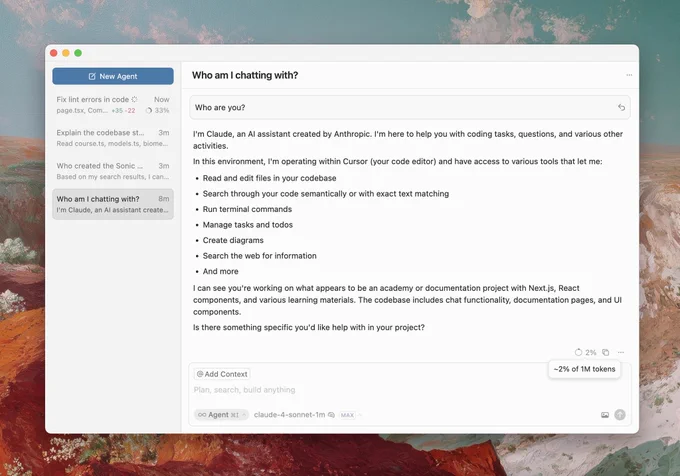Click the '~2% of 1M tokens' tooltip
The height and width of the screenshot is (476, 680).
pyautogui.click(x=584, y=369)
